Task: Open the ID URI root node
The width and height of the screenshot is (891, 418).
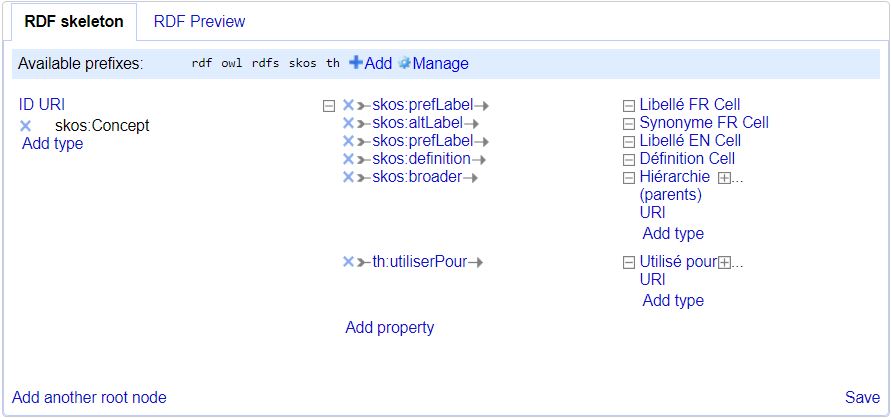Action: coord(42,104)
